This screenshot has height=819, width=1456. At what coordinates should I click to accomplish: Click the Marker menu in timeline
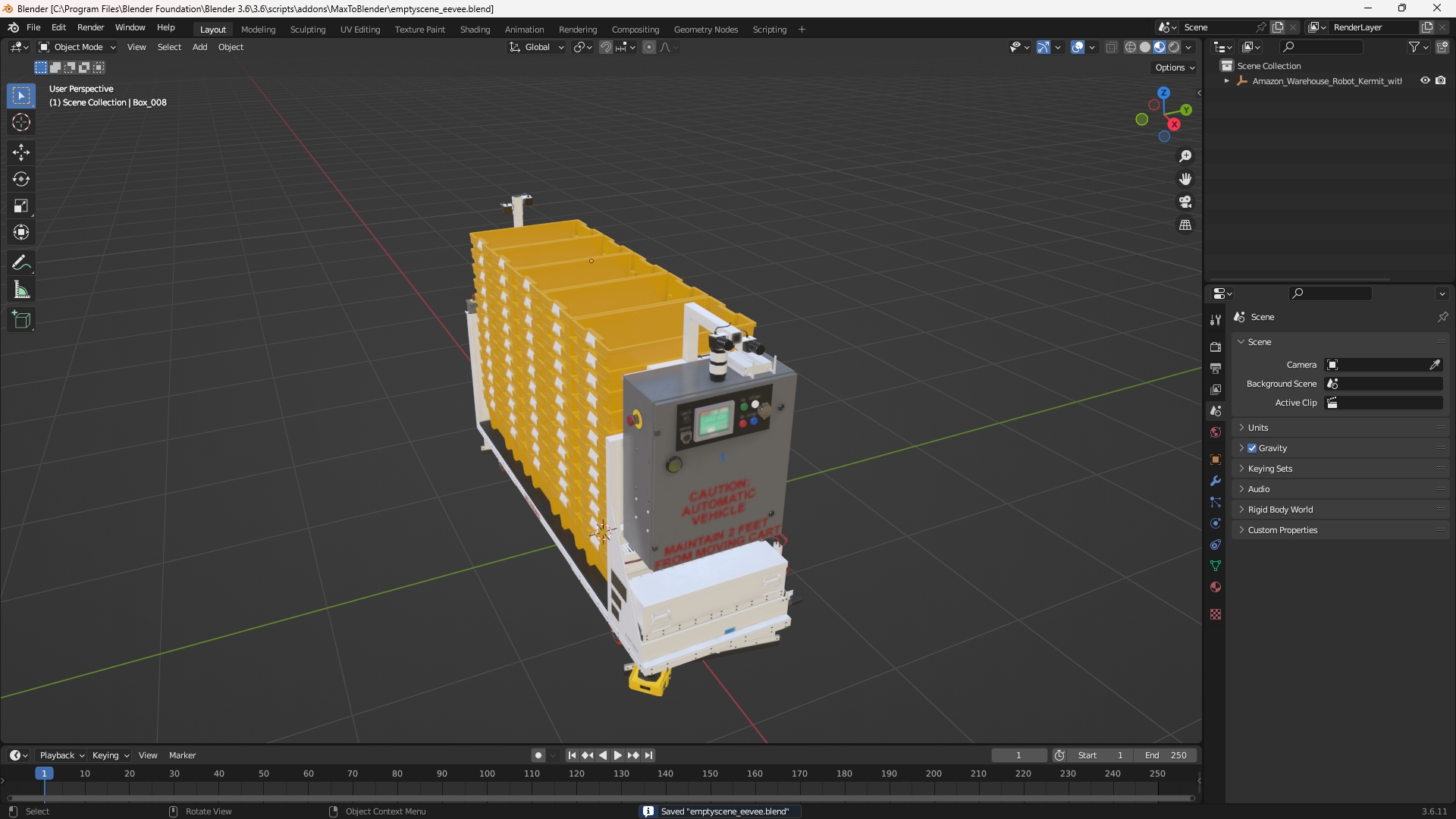pyautogui.click(x=182, y=755)
